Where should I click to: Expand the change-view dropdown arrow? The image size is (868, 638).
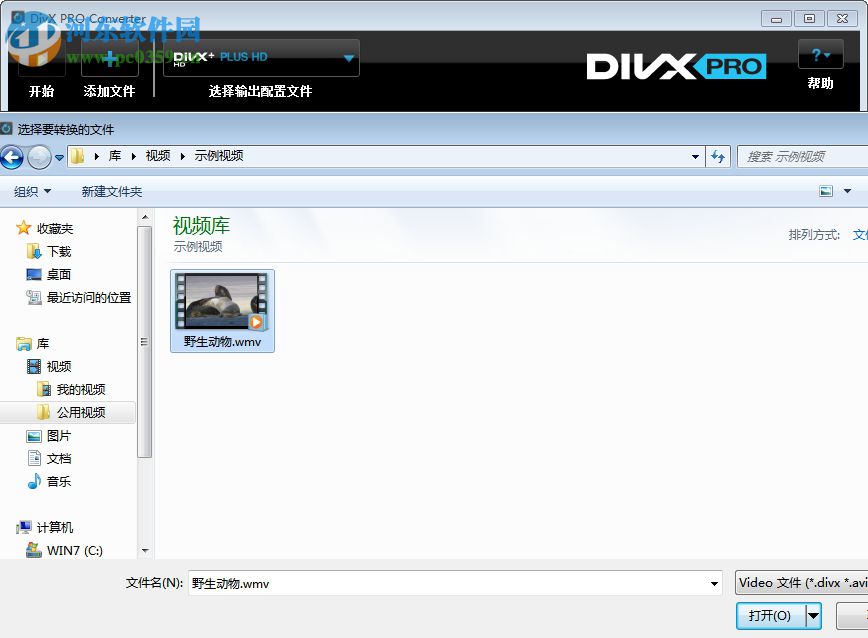[845, 191]
